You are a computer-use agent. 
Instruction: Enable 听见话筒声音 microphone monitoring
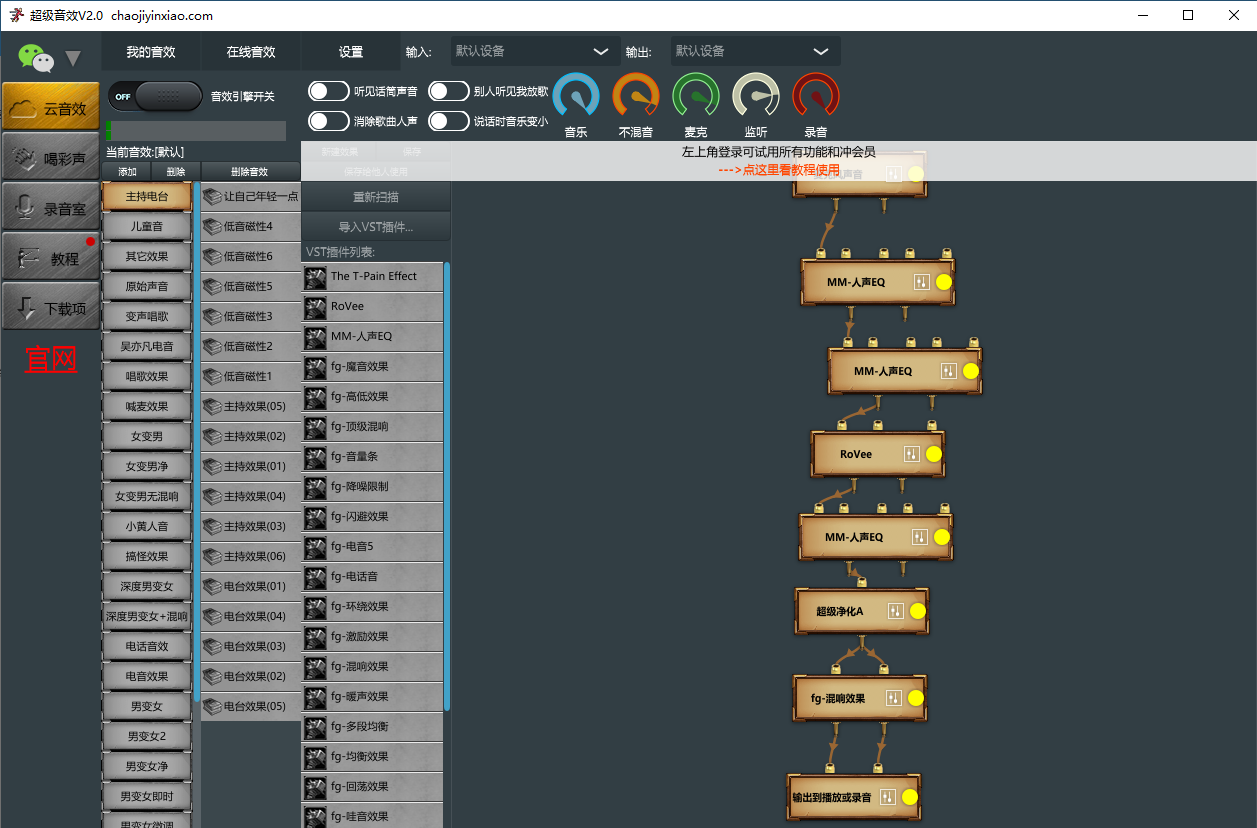click(328, 90)
